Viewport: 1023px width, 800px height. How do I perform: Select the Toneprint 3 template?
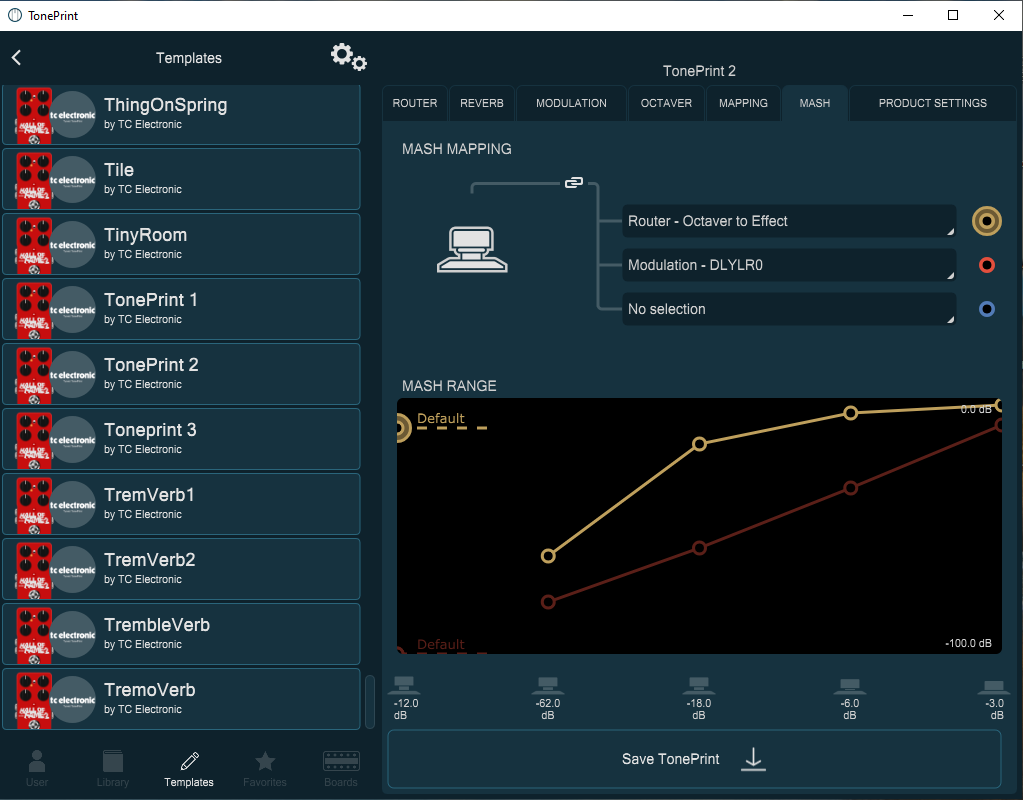click(181, 439)
